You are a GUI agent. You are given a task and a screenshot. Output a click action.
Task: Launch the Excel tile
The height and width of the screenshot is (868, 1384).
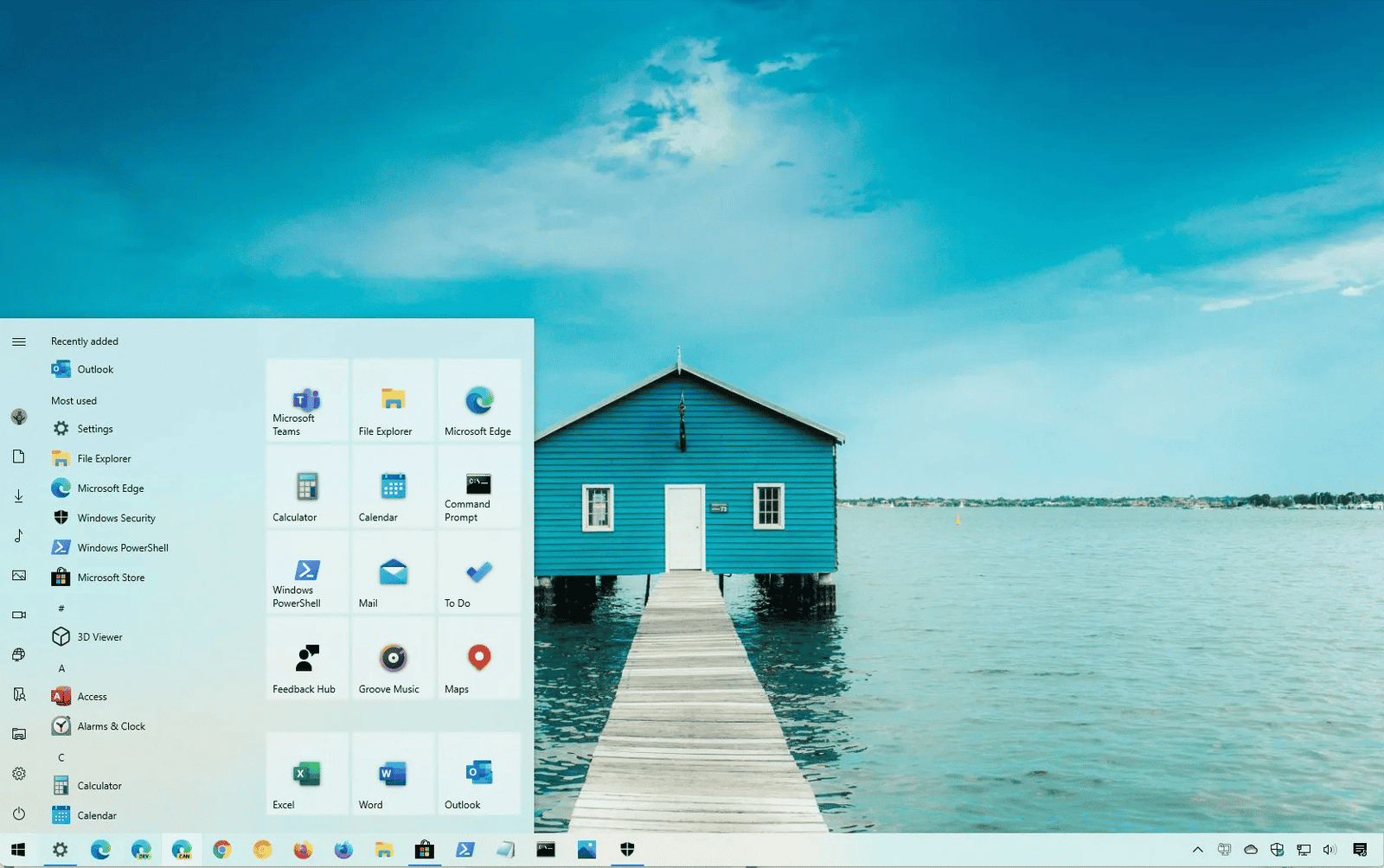coord(306,774)
